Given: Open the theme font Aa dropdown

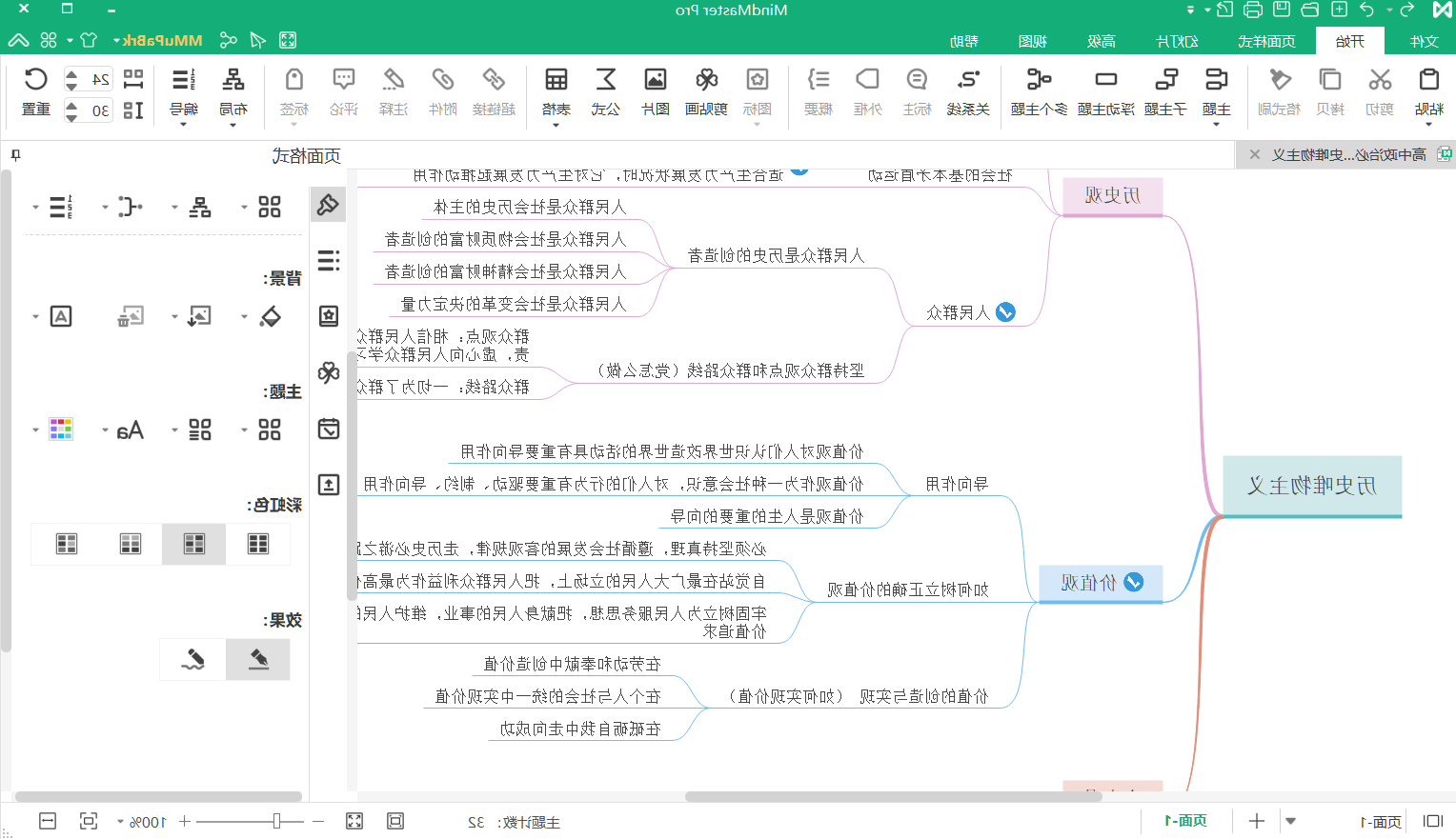Looking at the screenshot, I should (x=105, y=430).
